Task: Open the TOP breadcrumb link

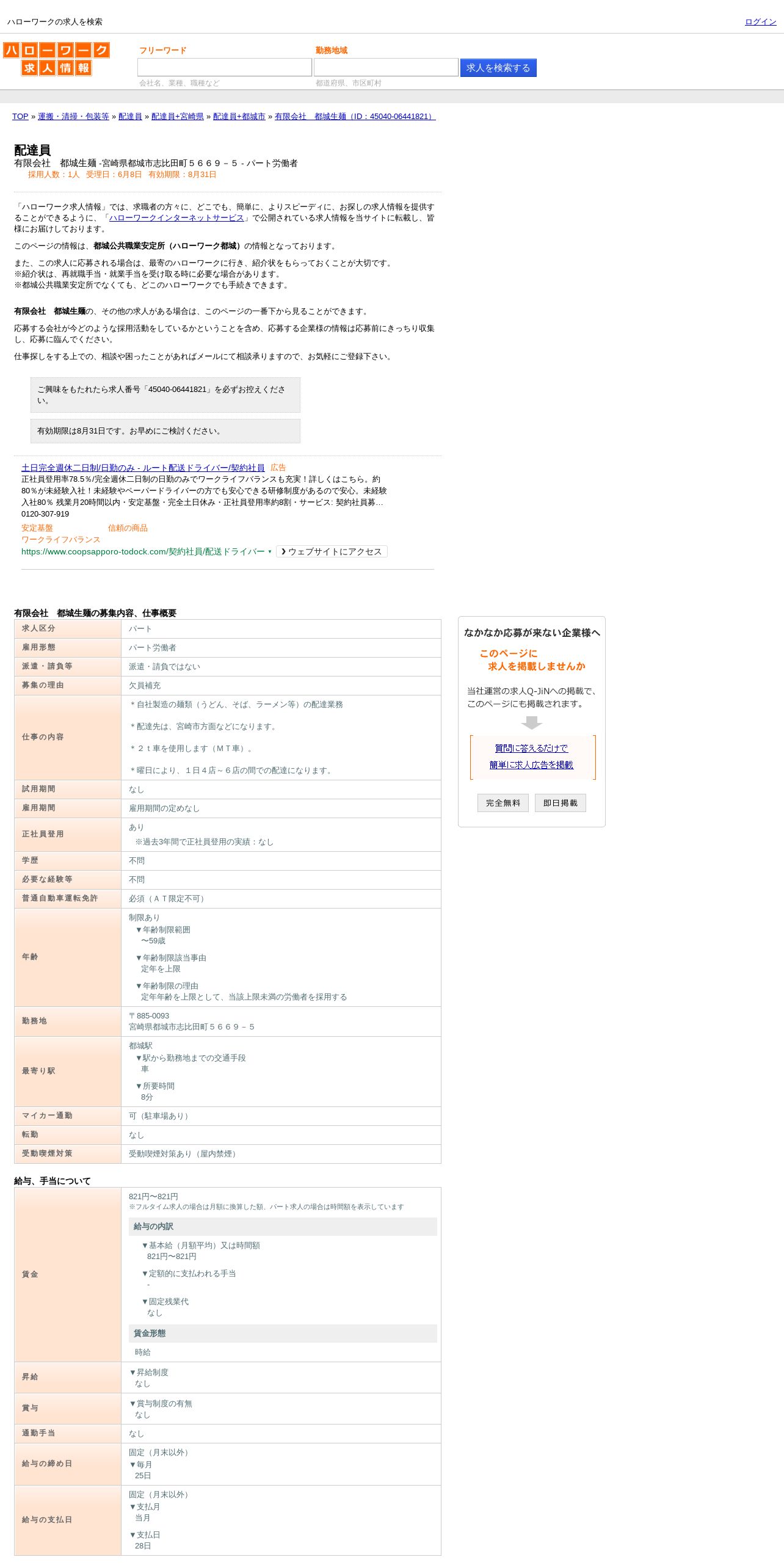Action: point(20,117)
